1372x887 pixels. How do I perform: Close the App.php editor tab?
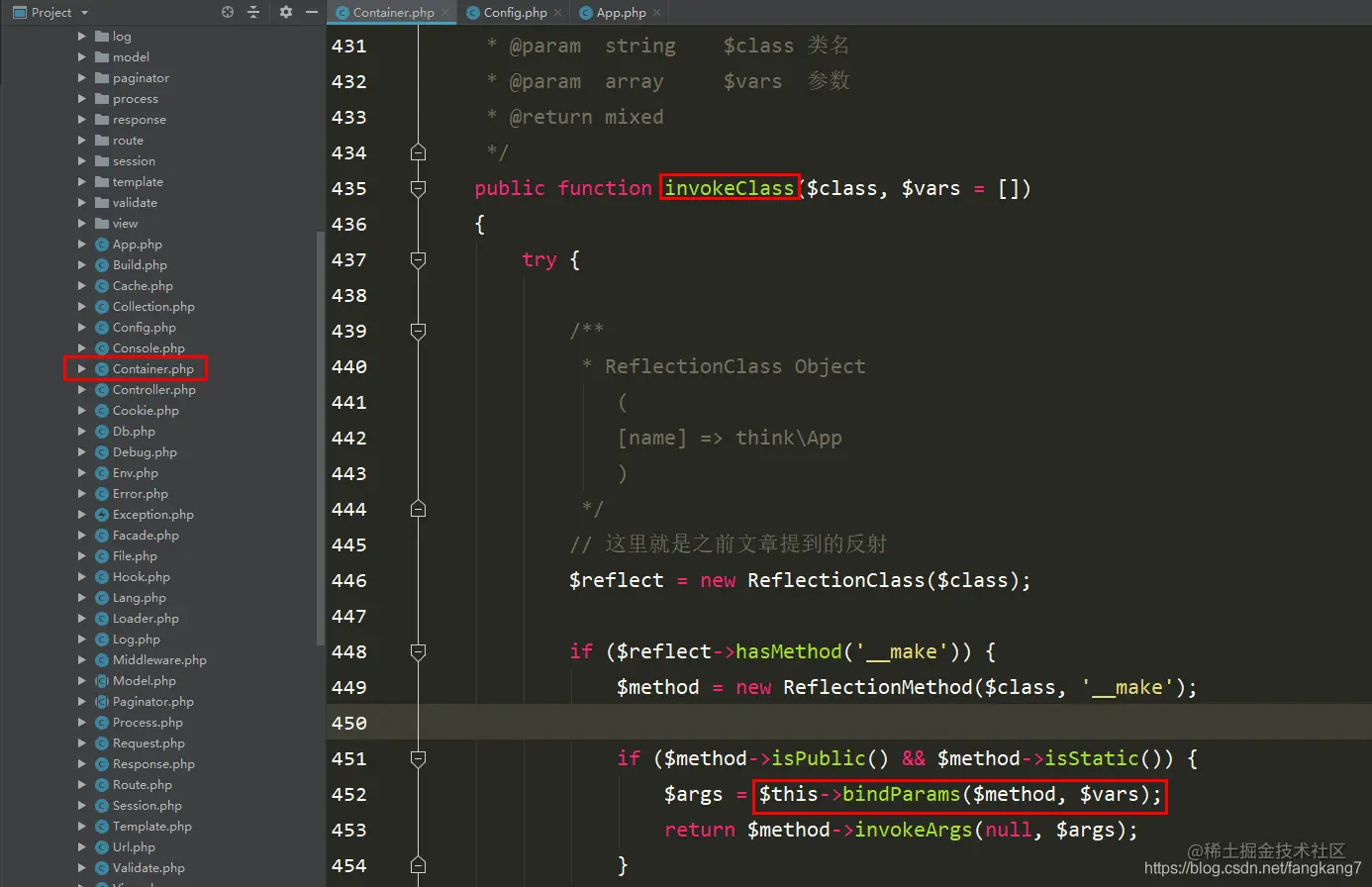coord(657,13)
